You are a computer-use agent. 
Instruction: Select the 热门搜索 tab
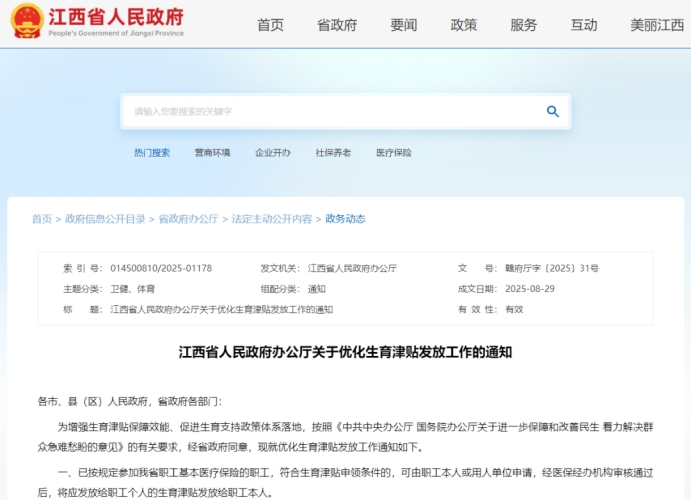click(152, 153)
